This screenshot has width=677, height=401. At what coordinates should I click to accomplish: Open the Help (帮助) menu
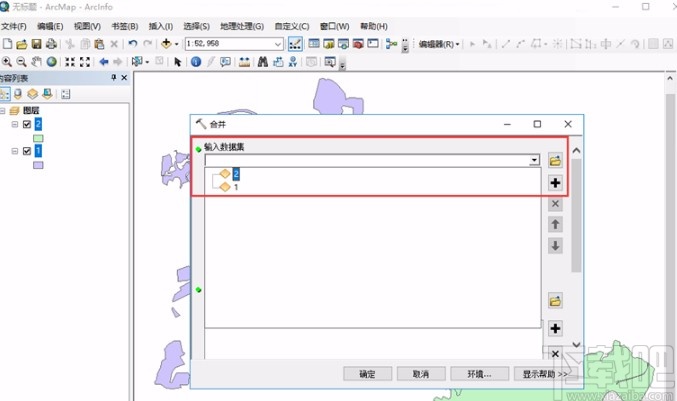pyautogui.click(x=374, y=26)
